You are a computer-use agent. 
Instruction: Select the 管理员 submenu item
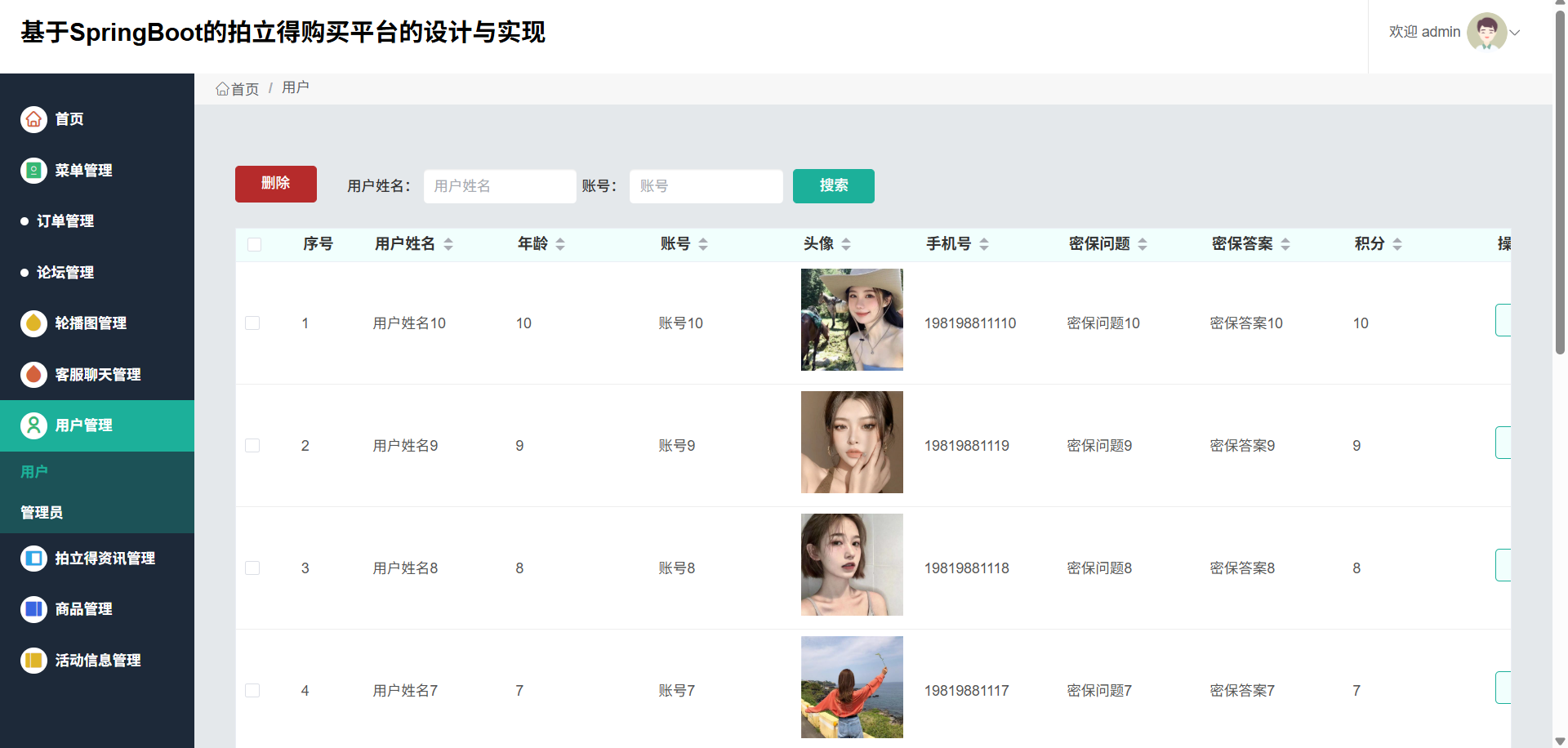pyautogui.click(x=97, y=513)
